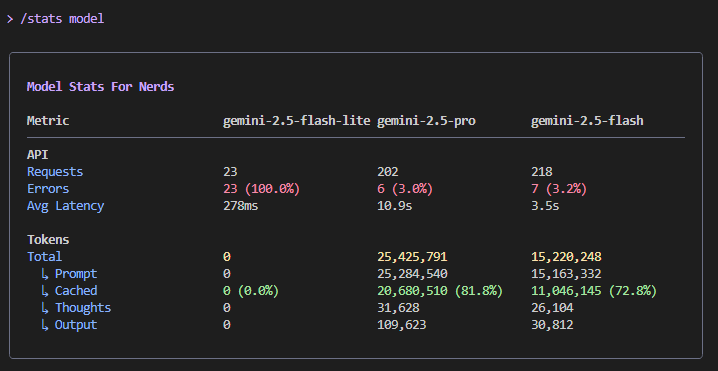
Task: Click requests value '202' for gemini-2.5-pro
Action: [388, 172]
